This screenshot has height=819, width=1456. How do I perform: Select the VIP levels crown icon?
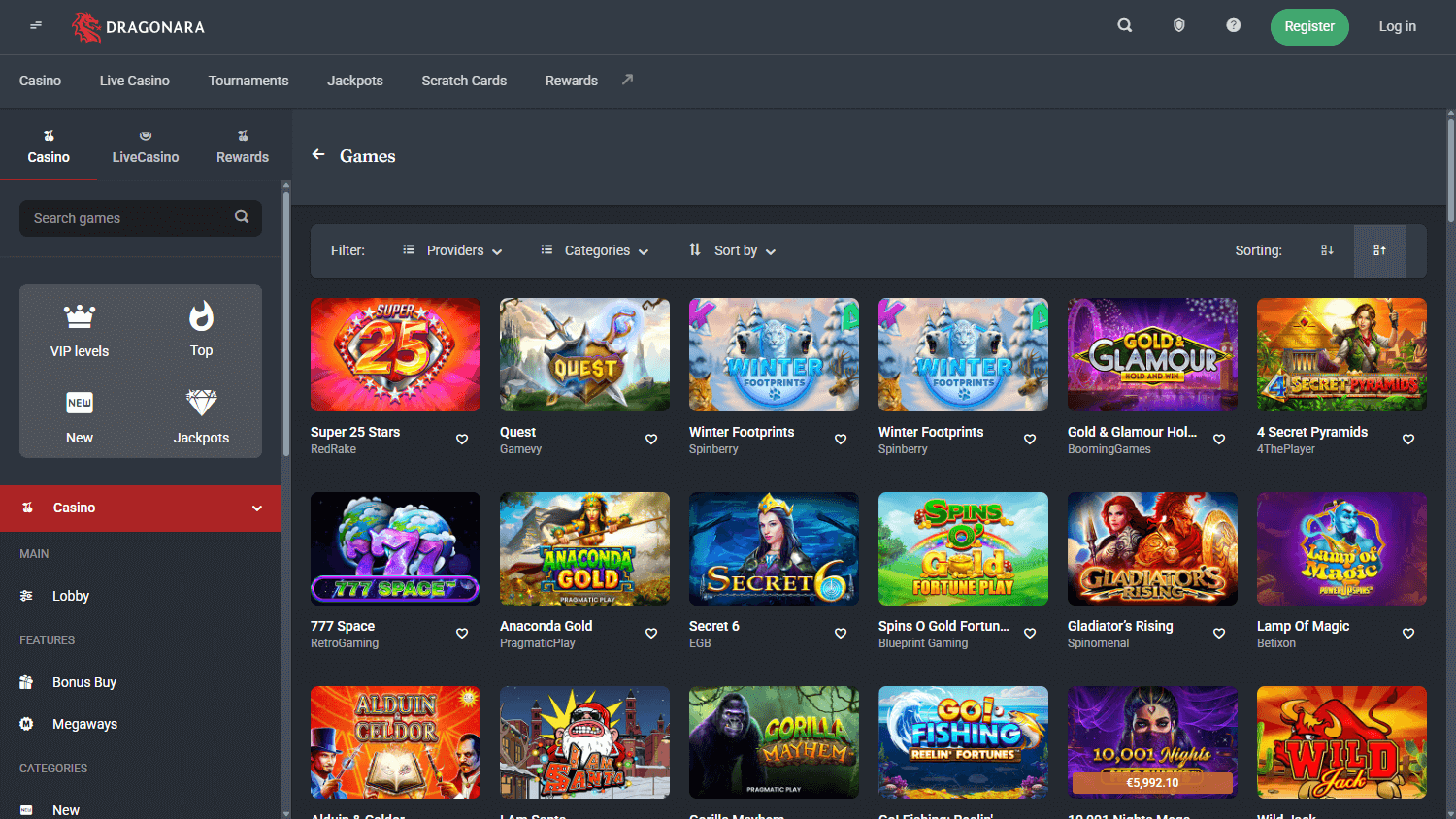79,315
